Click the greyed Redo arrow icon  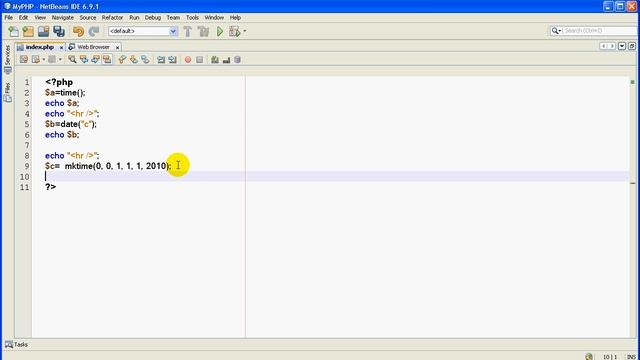coord(94,31)
